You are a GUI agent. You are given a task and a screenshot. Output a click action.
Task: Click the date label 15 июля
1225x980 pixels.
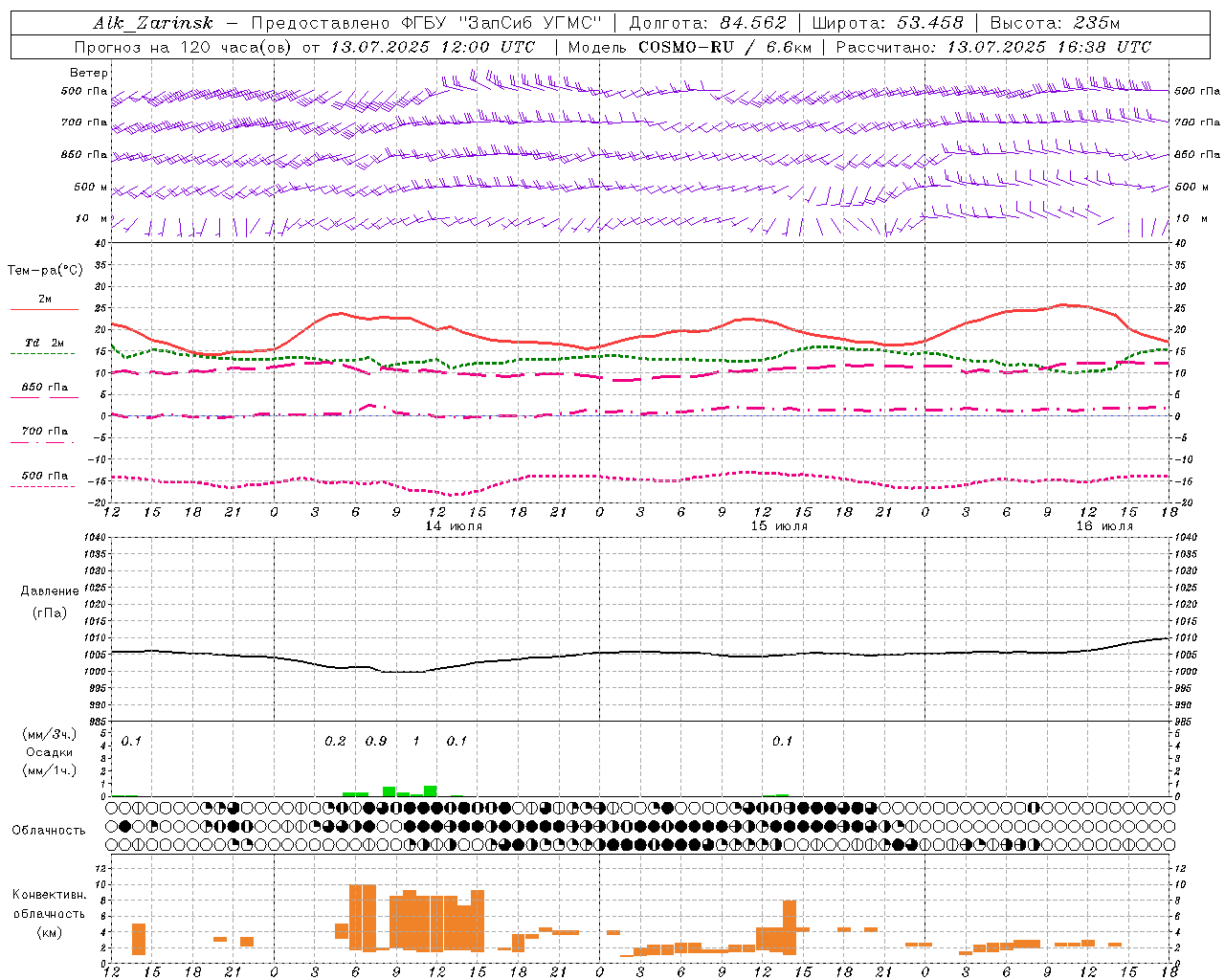point(779,526)
